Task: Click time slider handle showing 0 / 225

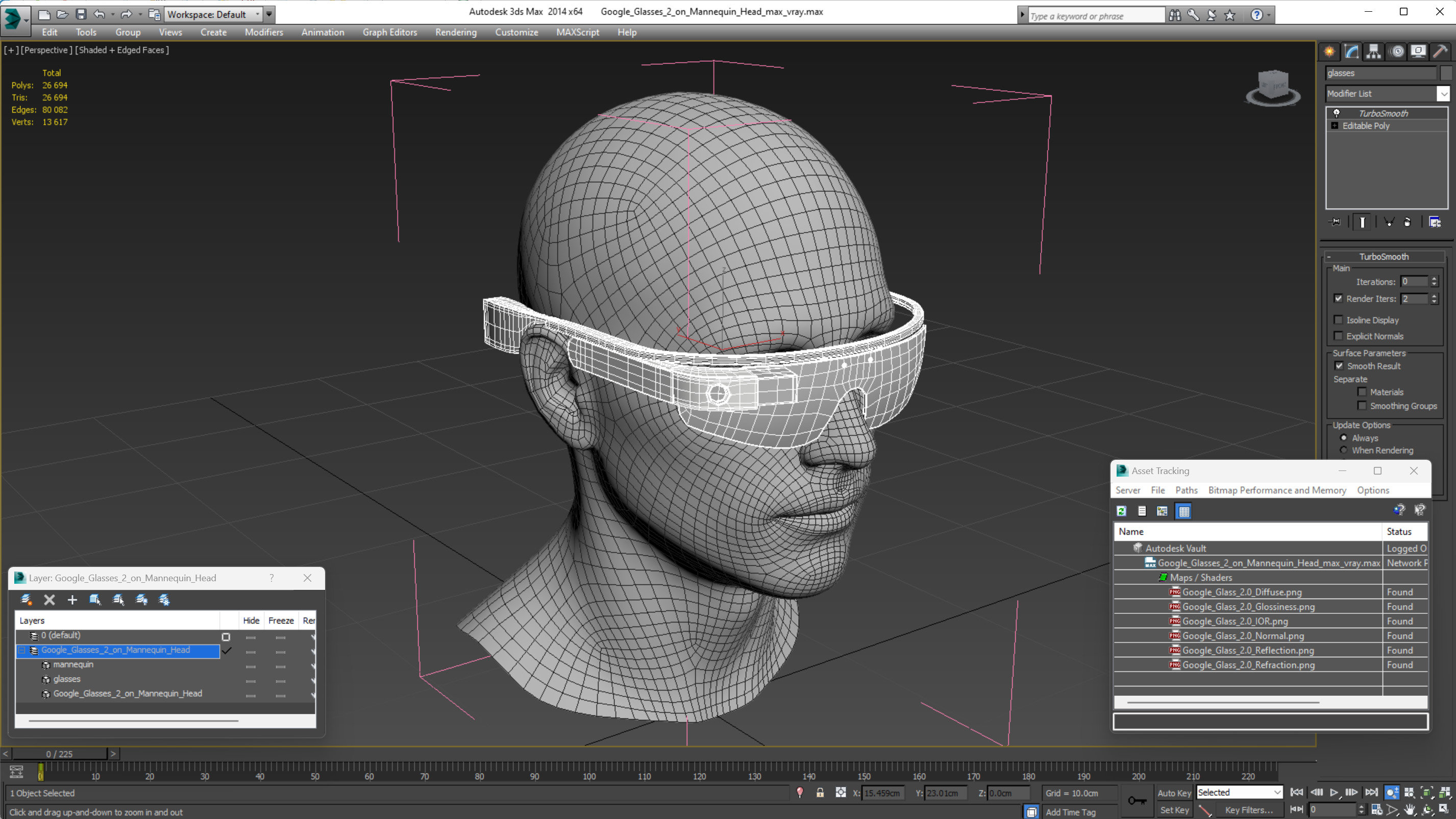Action: tap(59, 754)
